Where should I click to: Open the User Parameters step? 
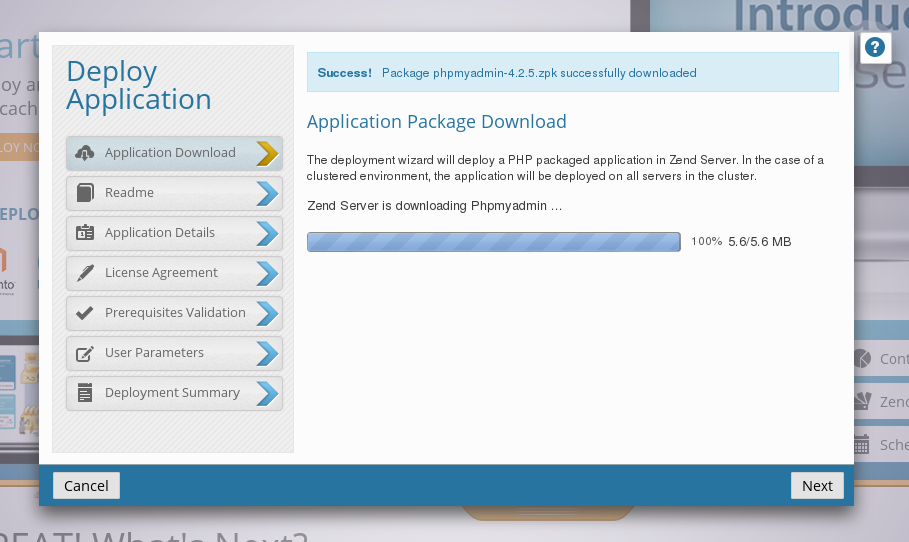click(x=174, y=353)
